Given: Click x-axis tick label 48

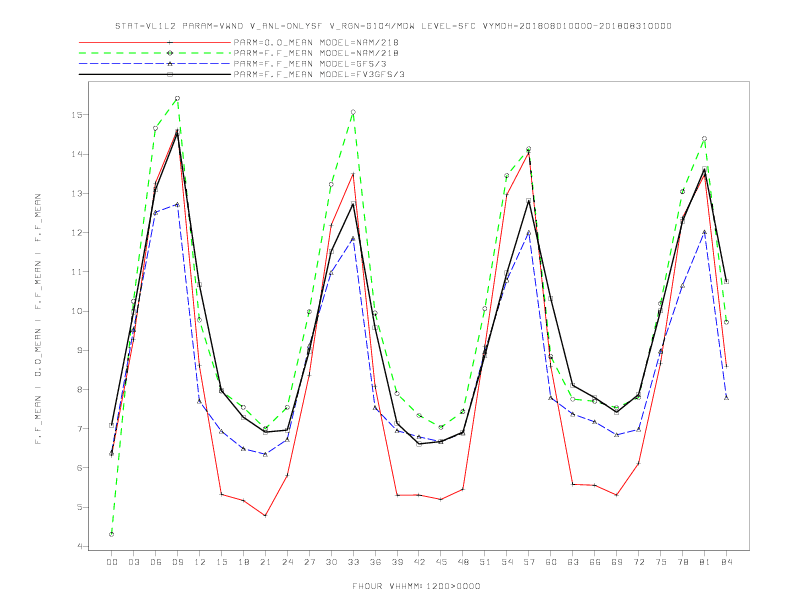Looking at the screenshot, I should [463, 562].
